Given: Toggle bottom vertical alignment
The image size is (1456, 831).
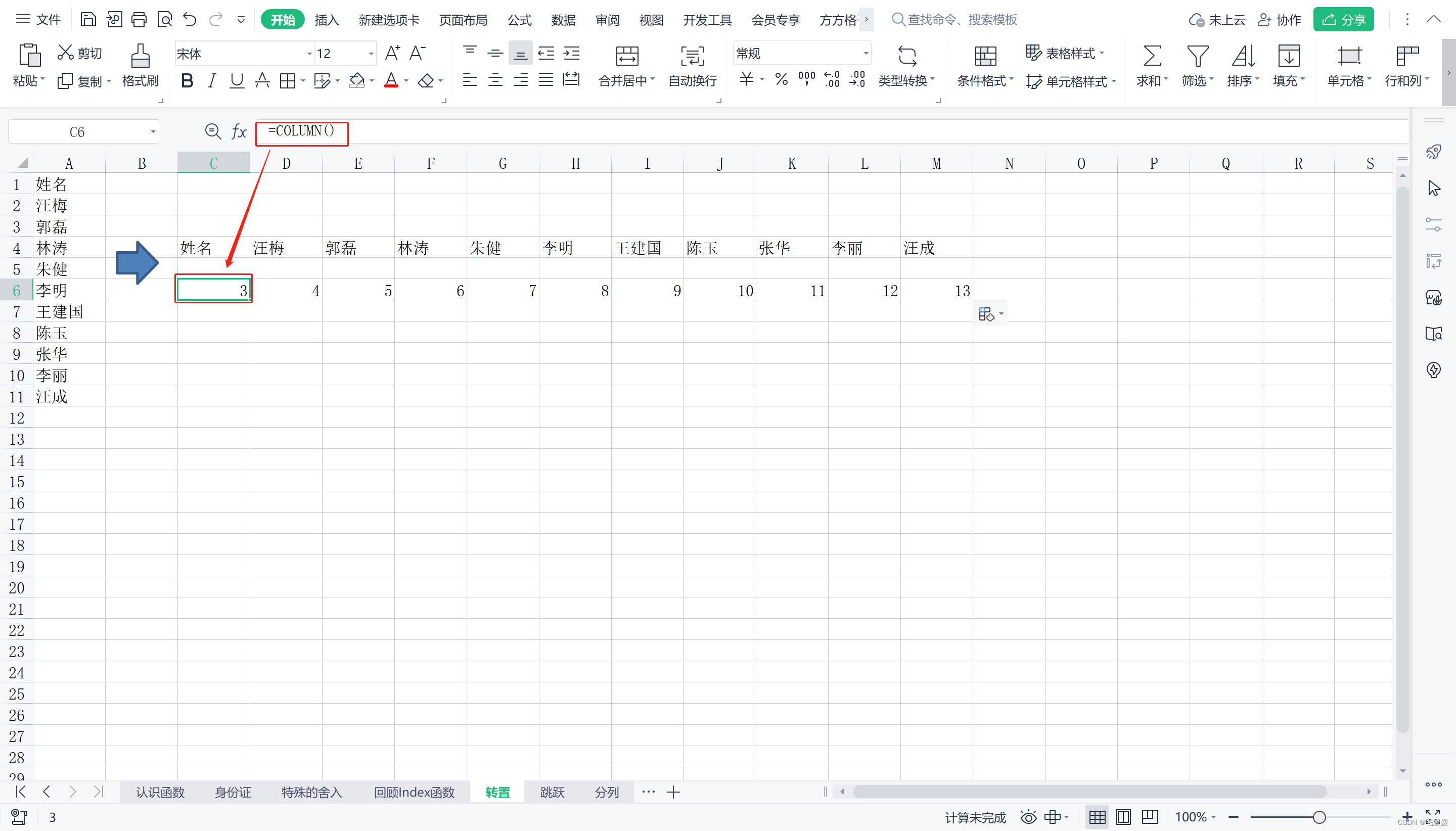Looking at the screenshot, I should point(520,54).
